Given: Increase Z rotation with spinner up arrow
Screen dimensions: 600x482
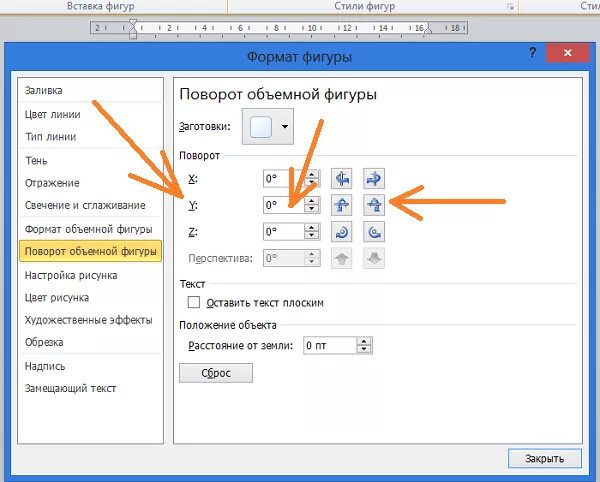Looking at the screenshot, I should (x=312, y=228).
